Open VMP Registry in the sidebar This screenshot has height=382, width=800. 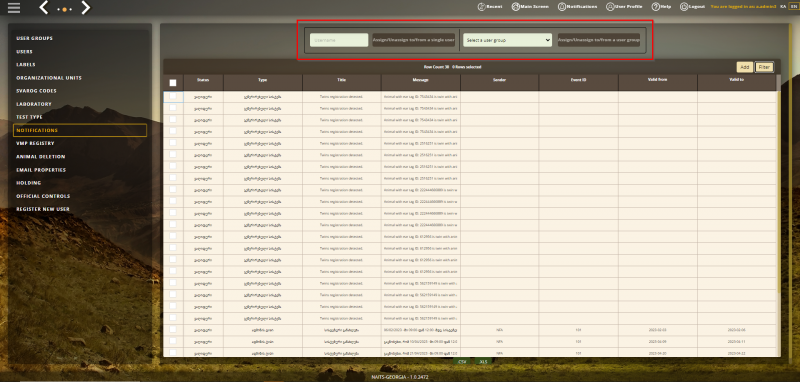pyautogui.click(x=35, y=143)
